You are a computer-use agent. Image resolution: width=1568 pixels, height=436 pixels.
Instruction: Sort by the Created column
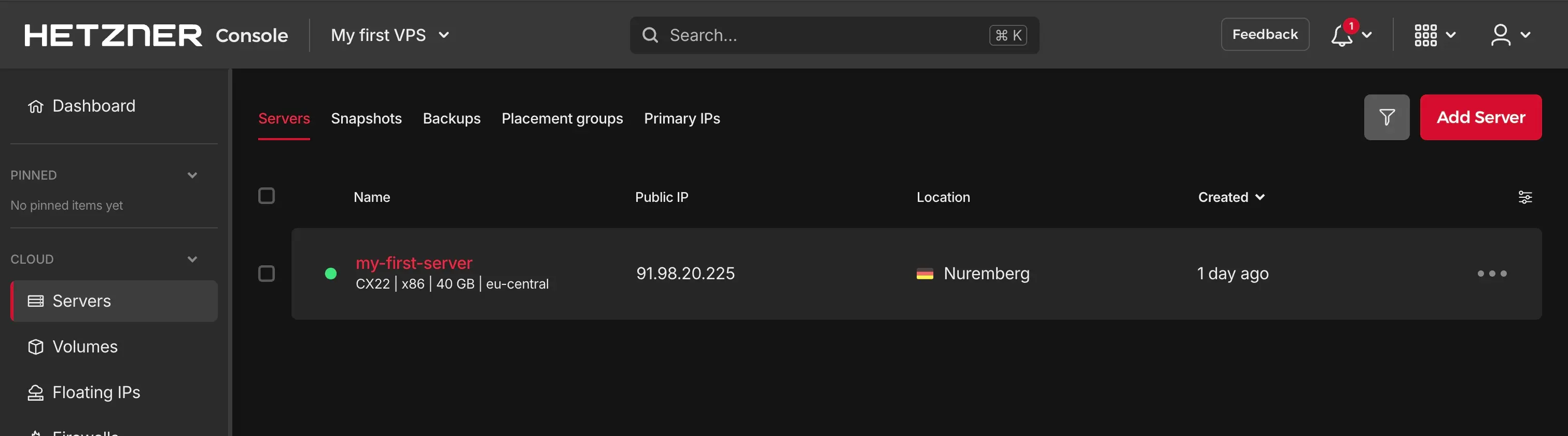coord(1231,197)
